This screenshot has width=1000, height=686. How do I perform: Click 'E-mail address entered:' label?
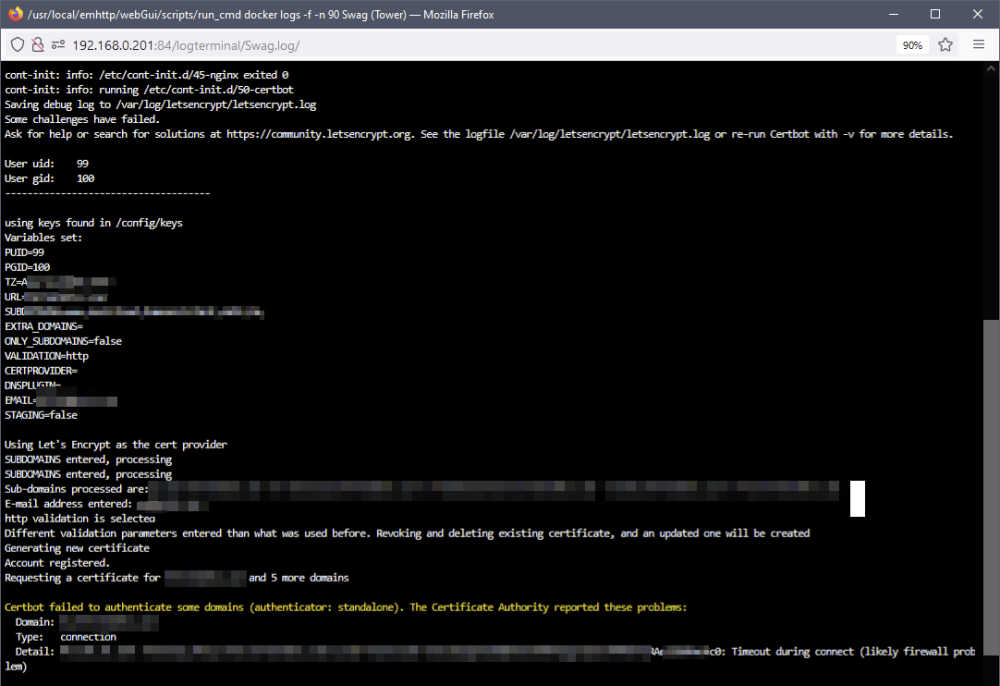pos(68,504)
